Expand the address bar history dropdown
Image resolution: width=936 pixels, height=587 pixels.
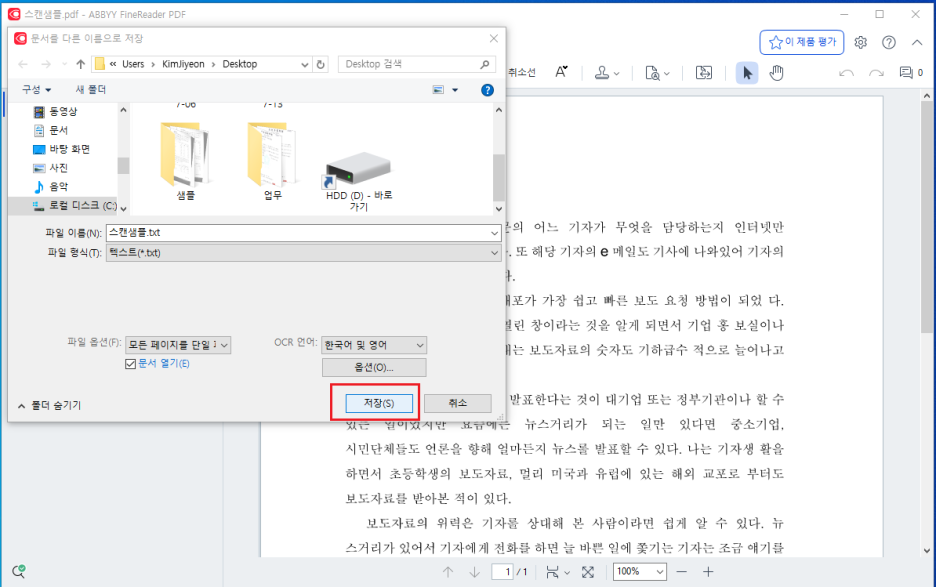(x=304, y=64)
